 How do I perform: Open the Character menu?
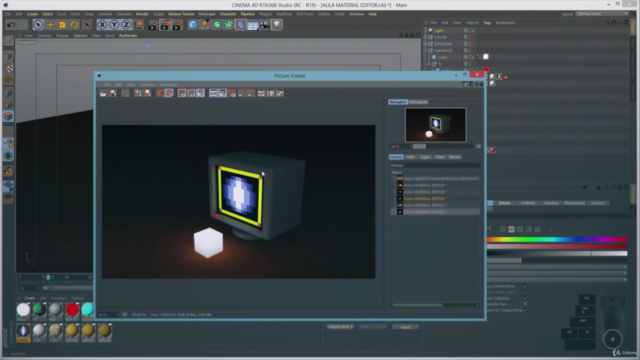(x=228, y=14)
